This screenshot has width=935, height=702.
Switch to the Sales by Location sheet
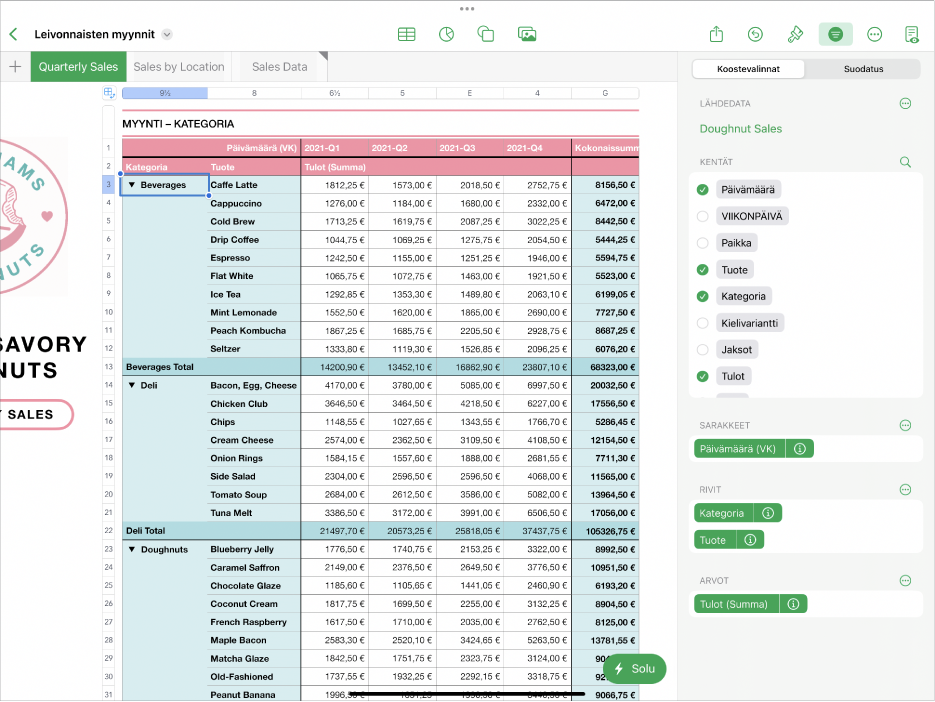tap(179, 67)
